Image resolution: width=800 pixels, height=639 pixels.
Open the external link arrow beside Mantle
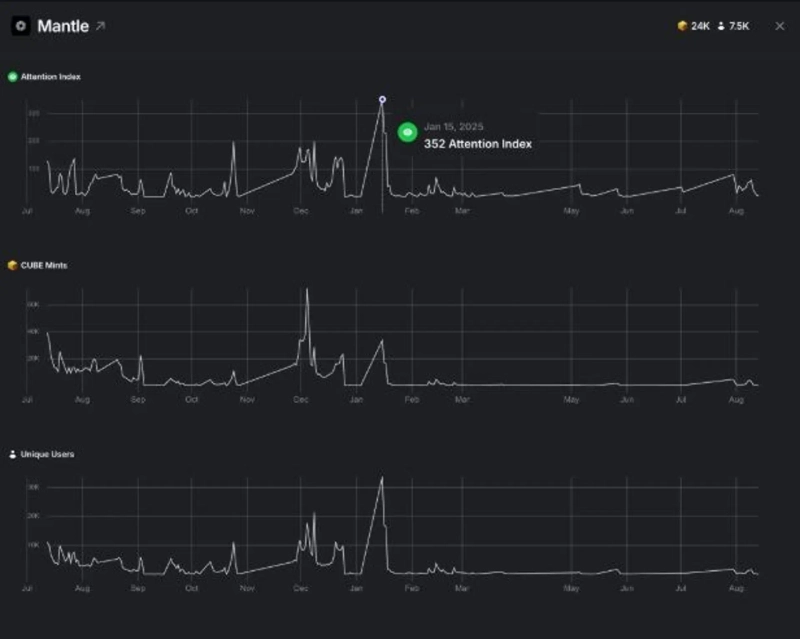[x=100, y=26]
